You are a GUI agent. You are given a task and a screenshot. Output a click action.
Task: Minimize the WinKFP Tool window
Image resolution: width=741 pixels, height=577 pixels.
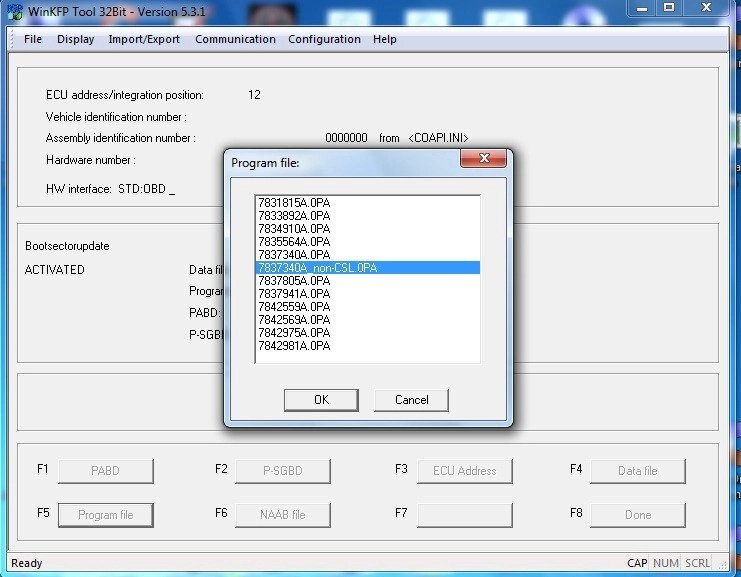642,8
